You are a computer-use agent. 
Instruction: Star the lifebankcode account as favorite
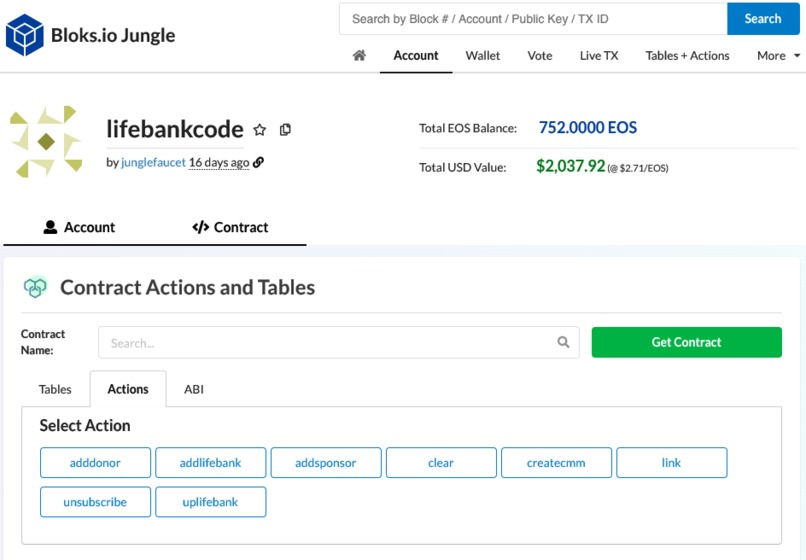tap(260, 130)
